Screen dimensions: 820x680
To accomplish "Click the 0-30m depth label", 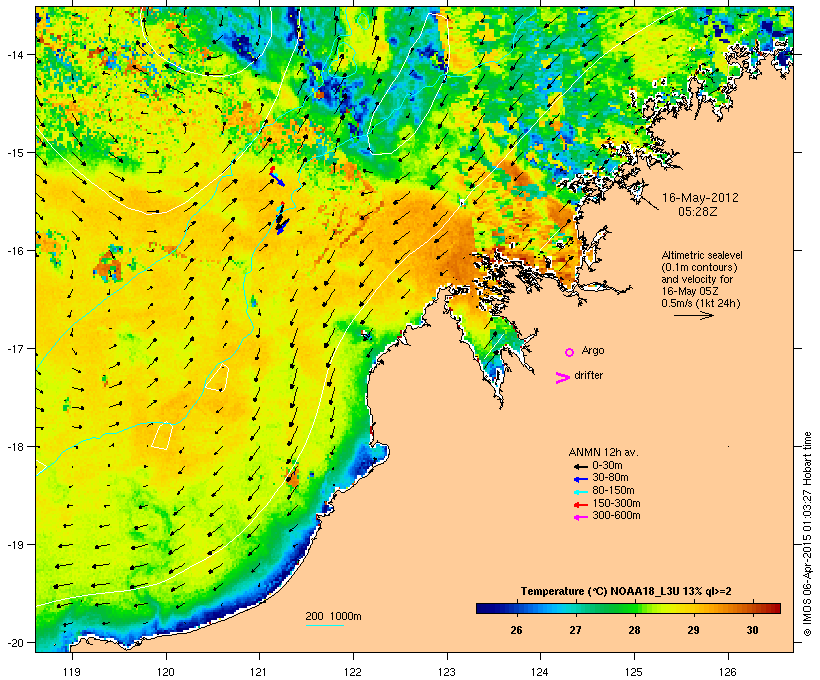I will coord(607,465).
